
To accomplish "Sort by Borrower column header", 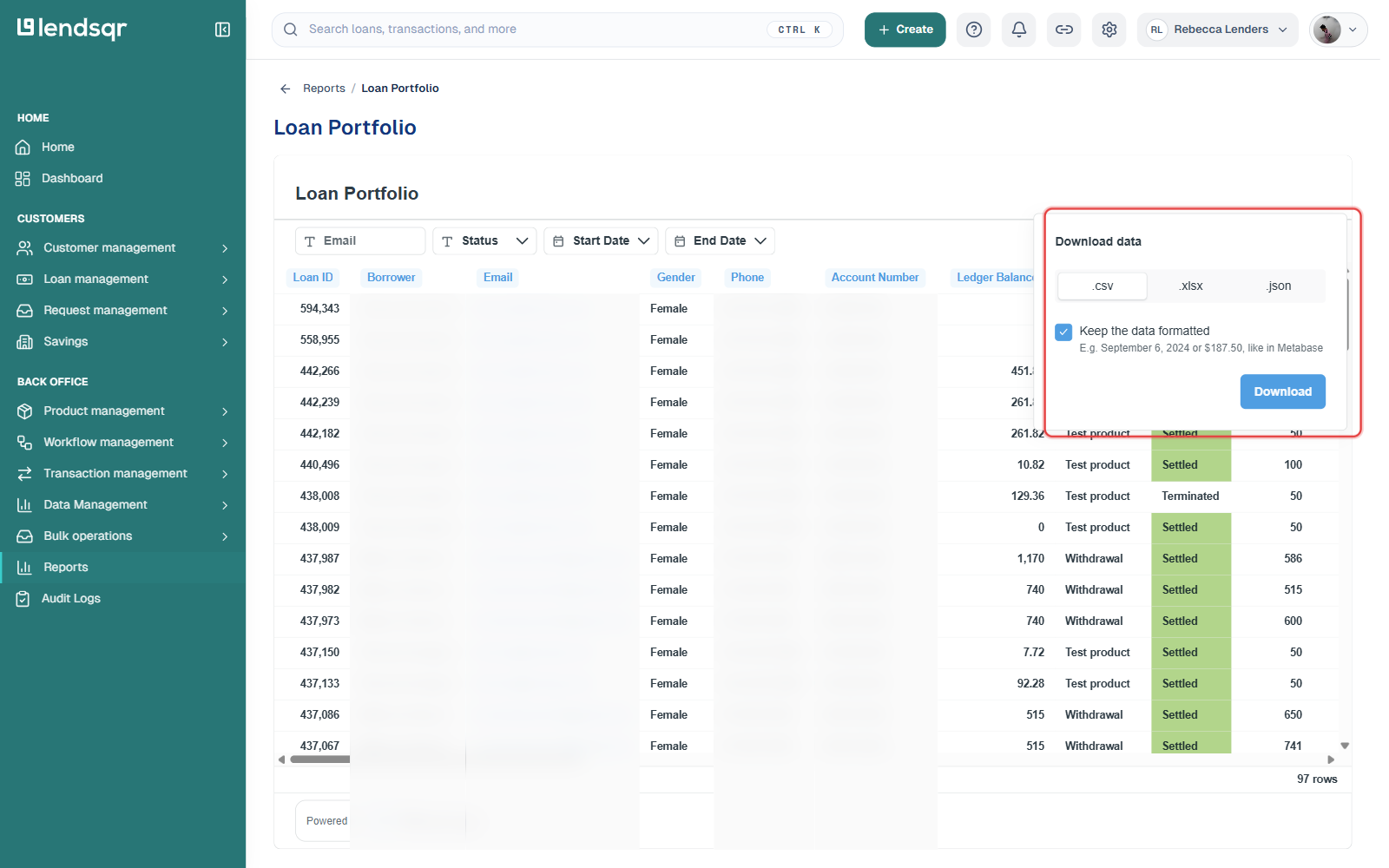I will click(391, 278).
